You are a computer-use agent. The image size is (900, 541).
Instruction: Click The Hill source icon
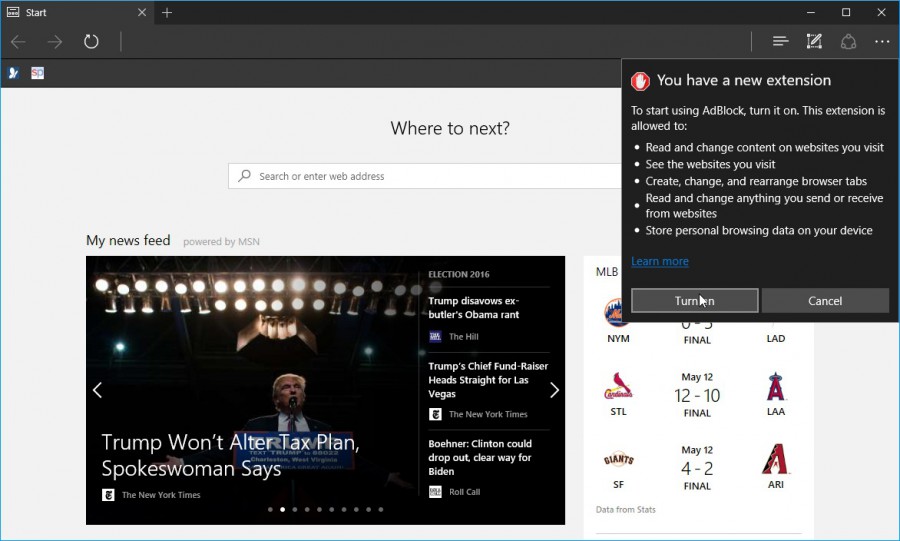coord(435,337)
